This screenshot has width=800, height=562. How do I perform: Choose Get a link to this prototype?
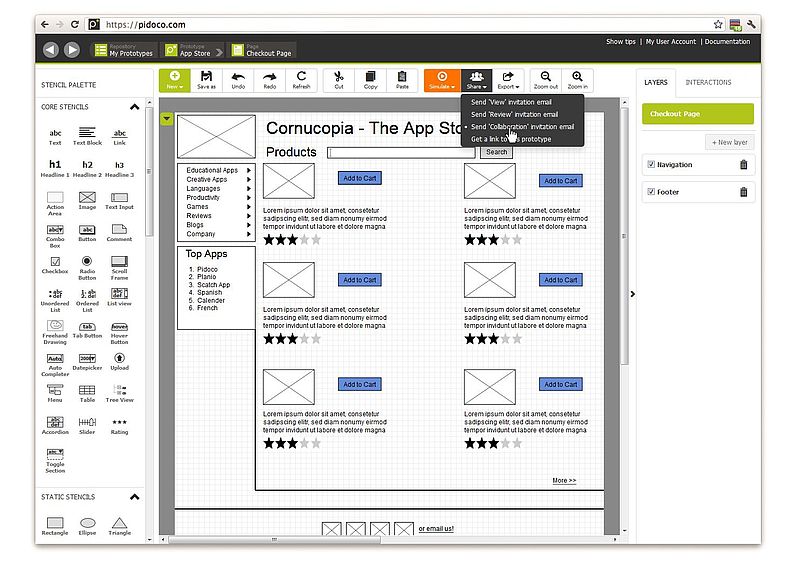pos(511,139)
